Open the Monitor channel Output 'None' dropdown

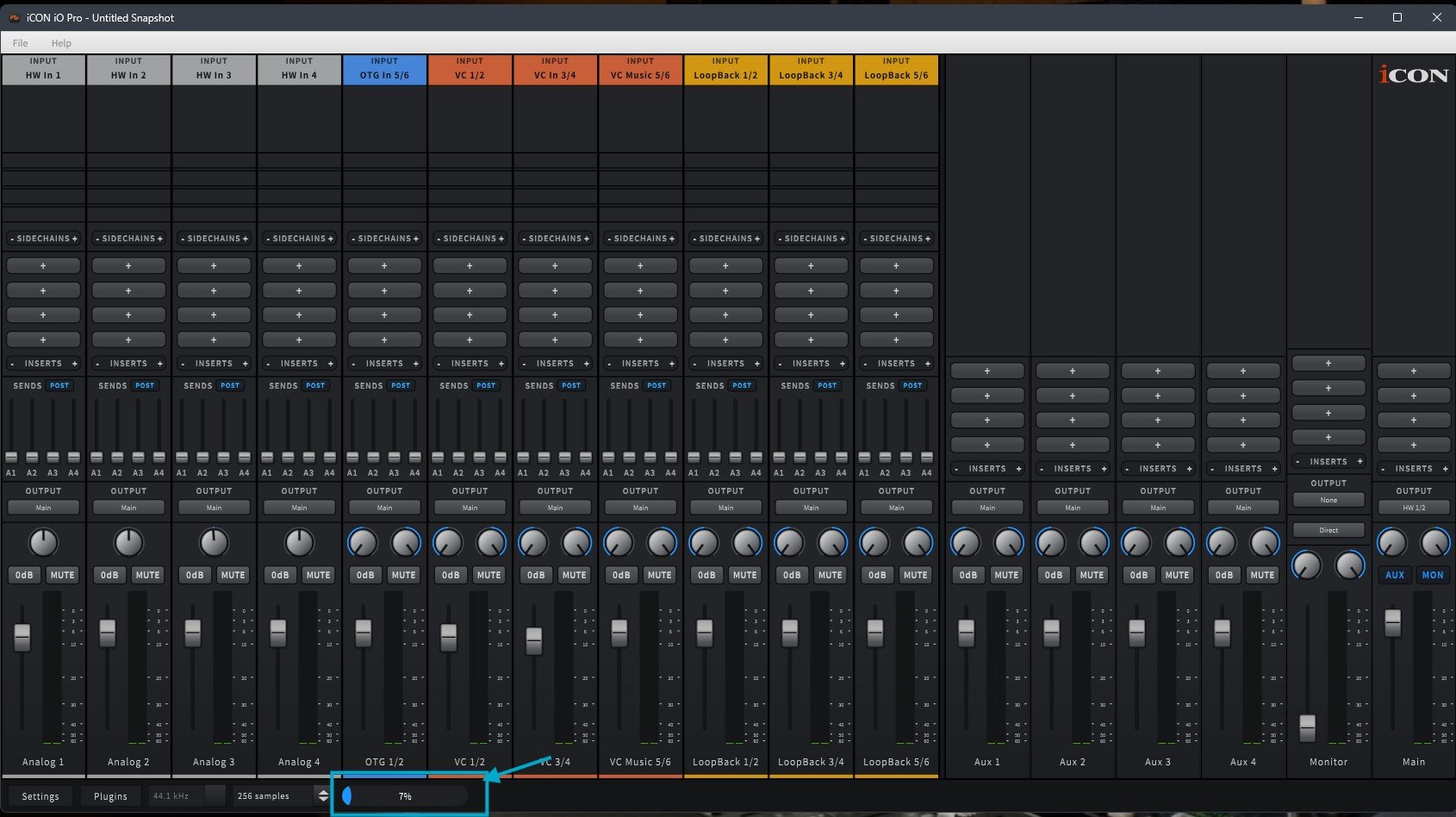1328,500
